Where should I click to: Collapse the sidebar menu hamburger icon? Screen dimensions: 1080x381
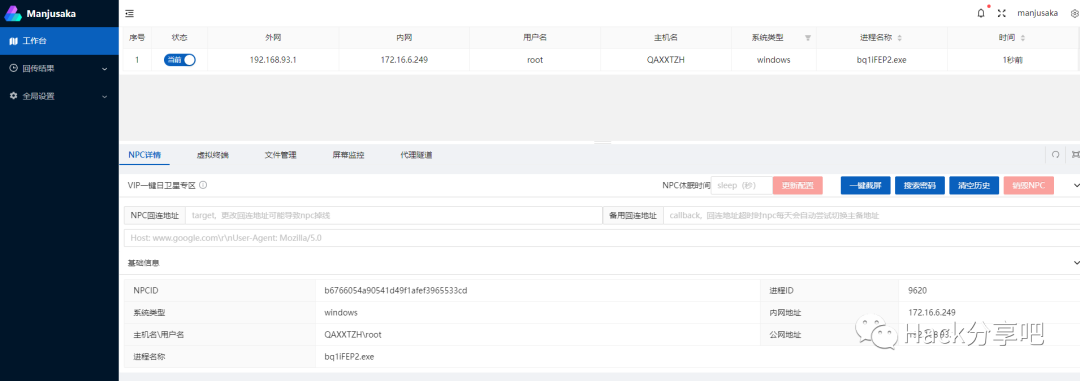point(129,13)
